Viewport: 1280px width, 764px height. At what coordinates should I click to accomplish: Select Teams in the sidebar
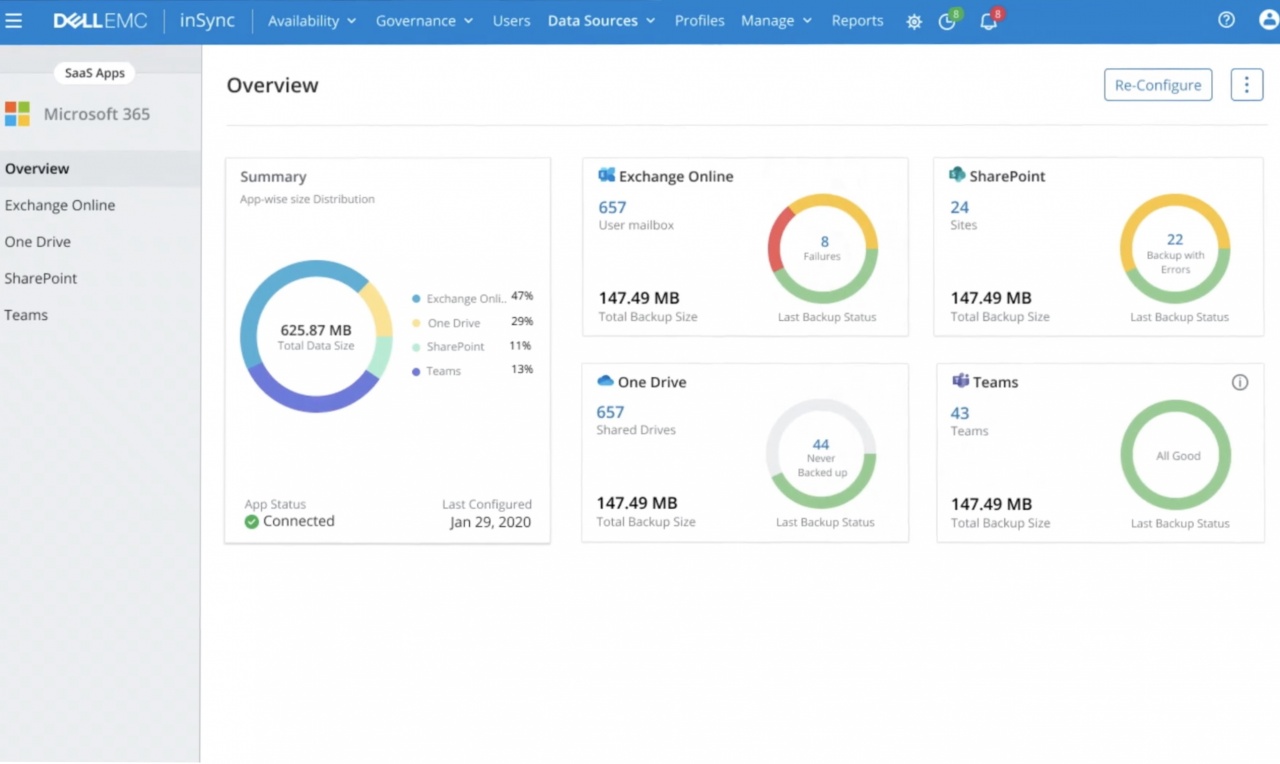pos(100,314)
